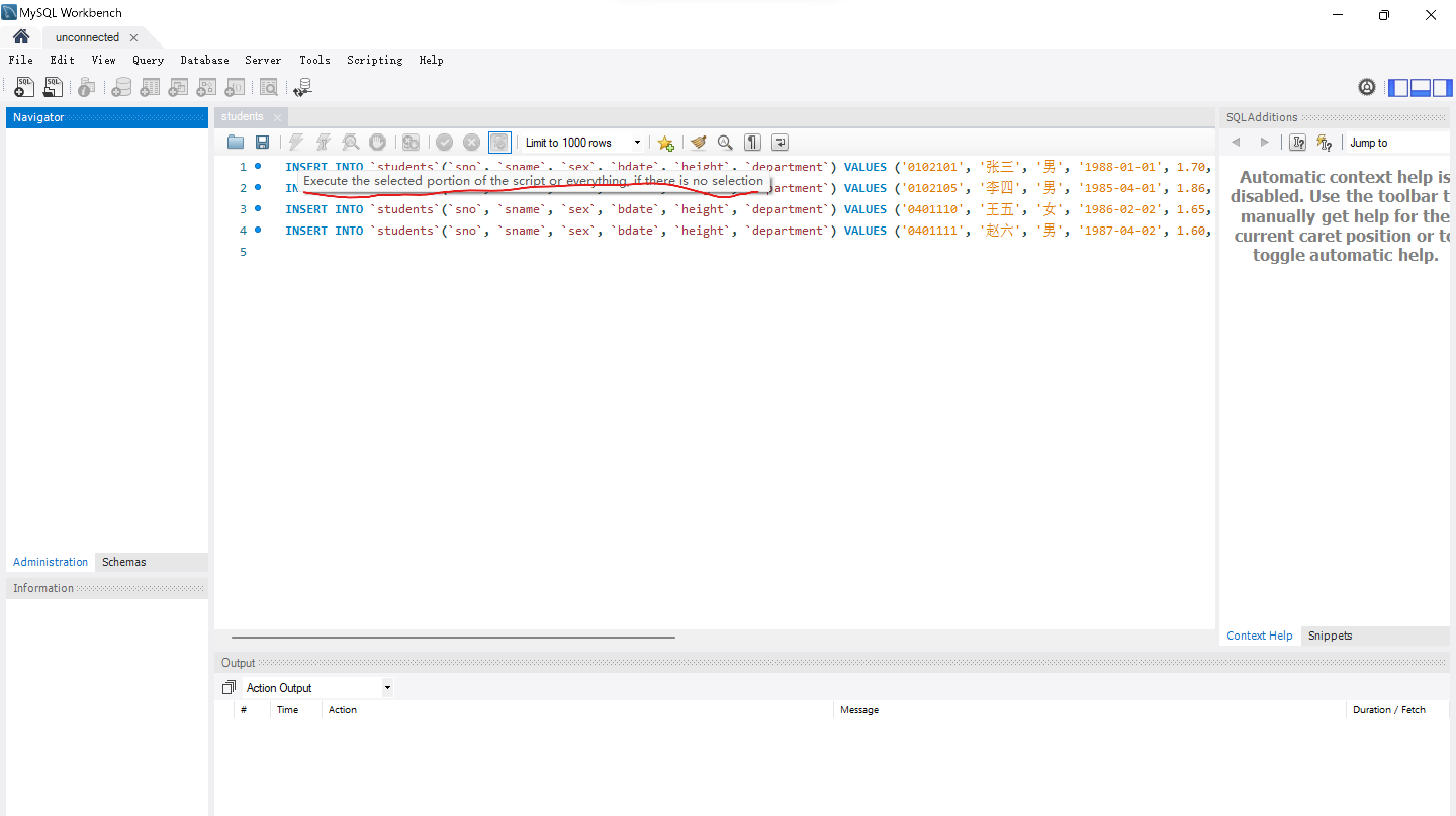This screenshot has height=816, width=1456.
Task: Toggle automatic context help
Action: pos(1325,143)
